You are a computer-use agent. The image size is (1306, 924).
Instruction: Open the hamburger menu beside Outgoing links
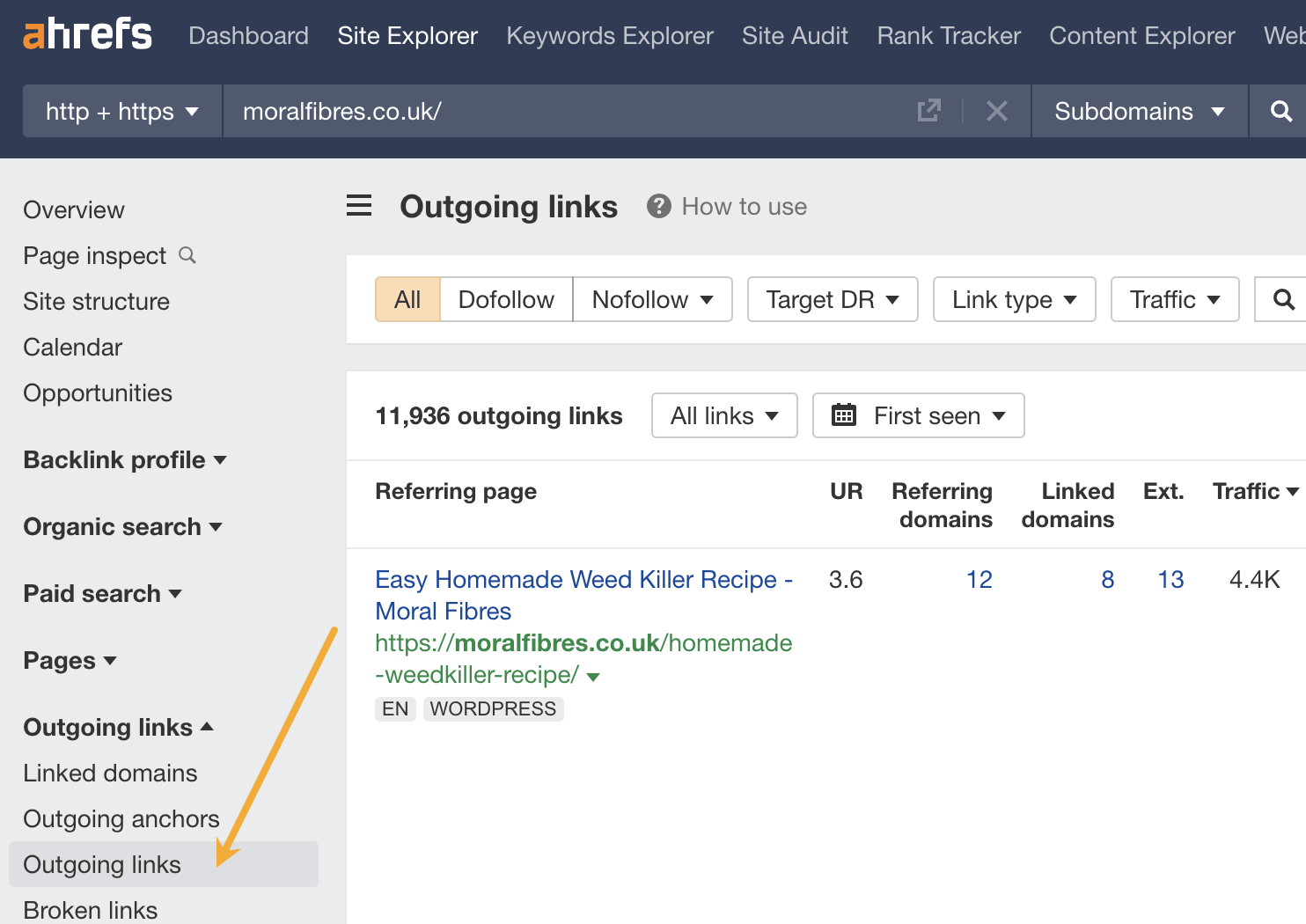click(358, 205)
